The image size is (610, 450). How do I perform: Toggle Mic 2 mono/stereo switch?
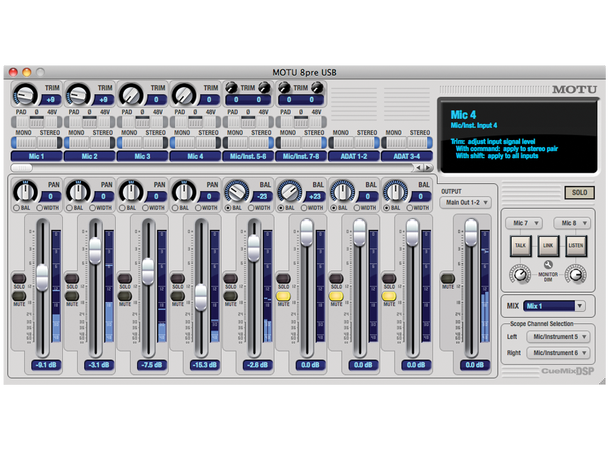(x=89, y=143)
